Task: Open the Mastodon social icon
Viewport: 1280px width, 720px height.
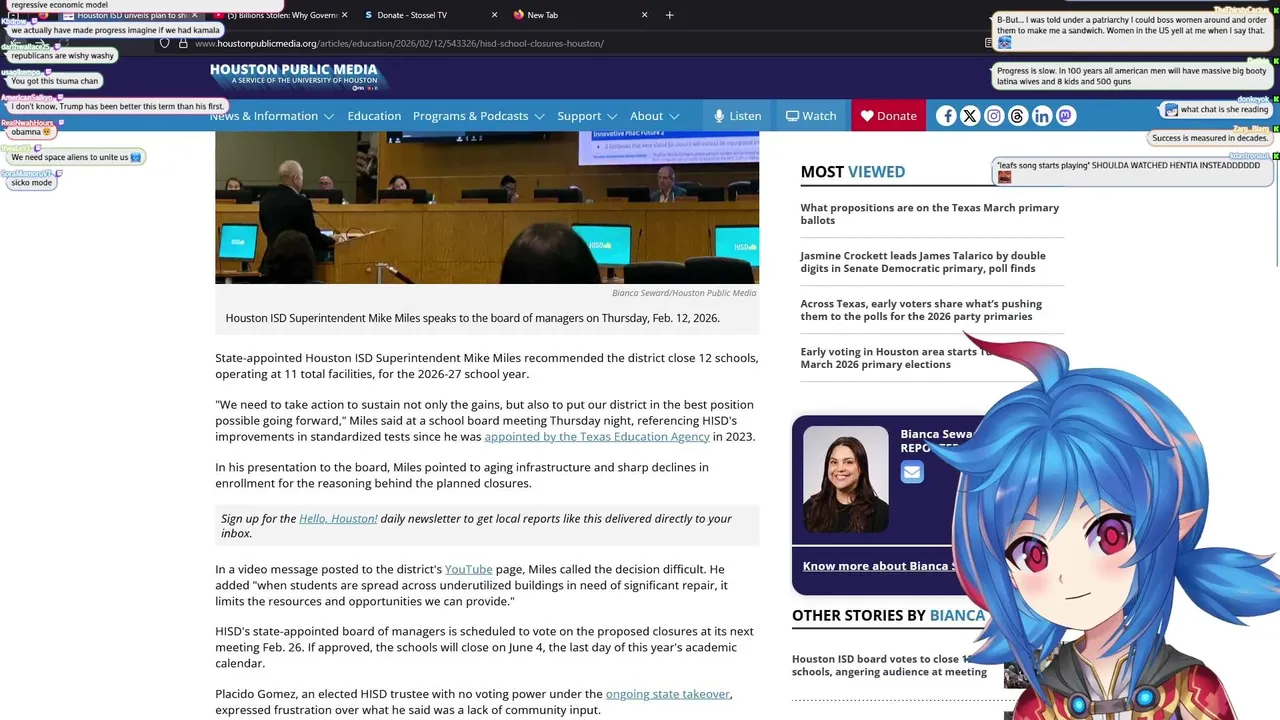Action: point(1066,116)
